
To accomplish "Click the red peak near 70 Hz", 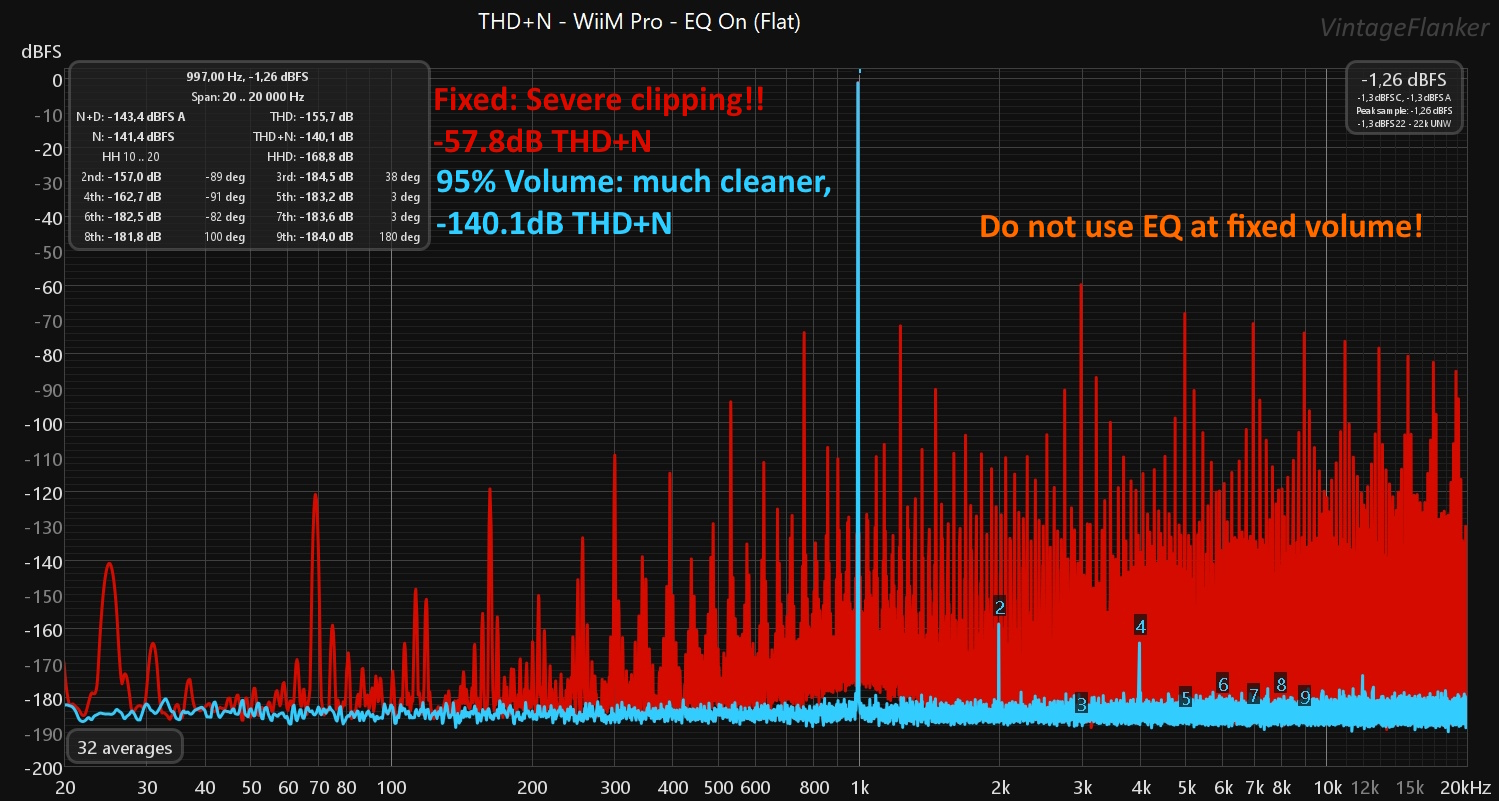I will [315, 600].
